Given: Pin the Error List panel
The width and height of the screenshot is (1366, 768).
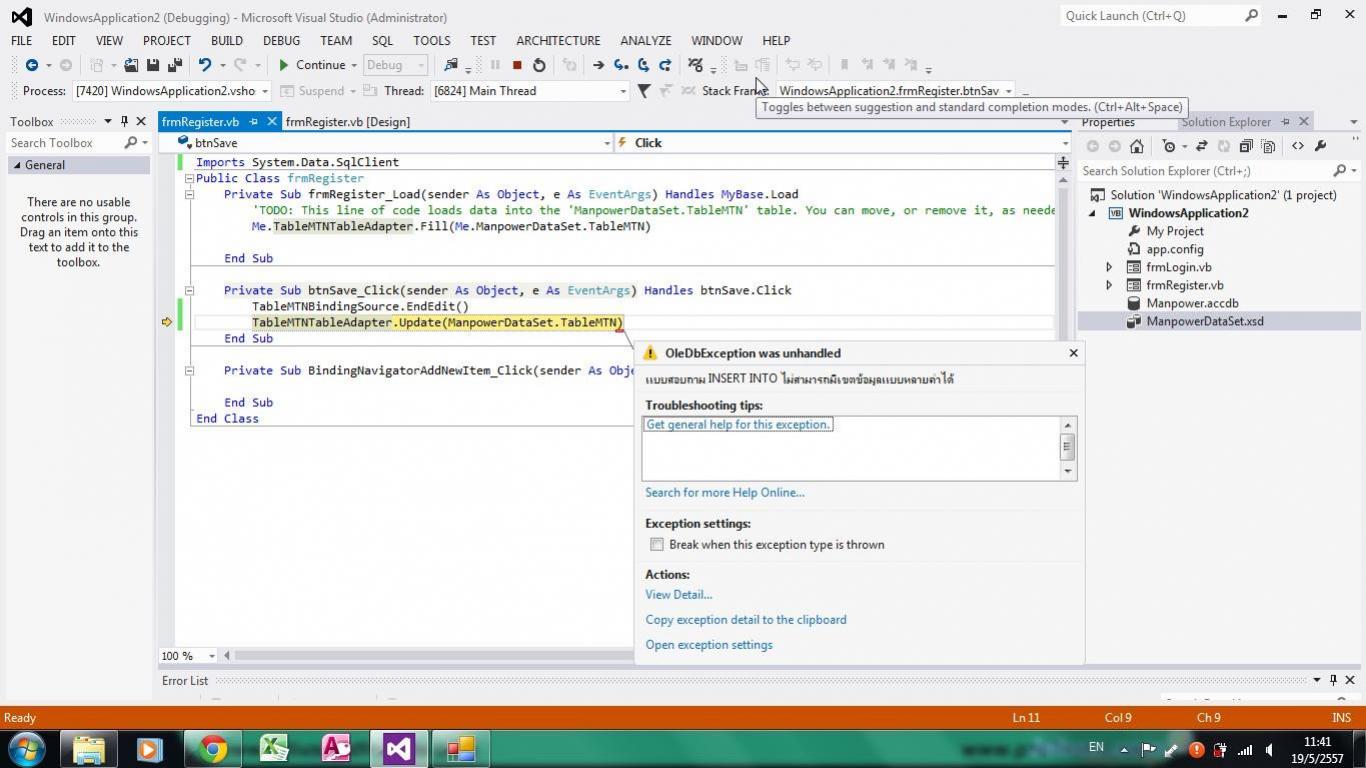Looking at the screenshot, I should [x=1332, y=680].
